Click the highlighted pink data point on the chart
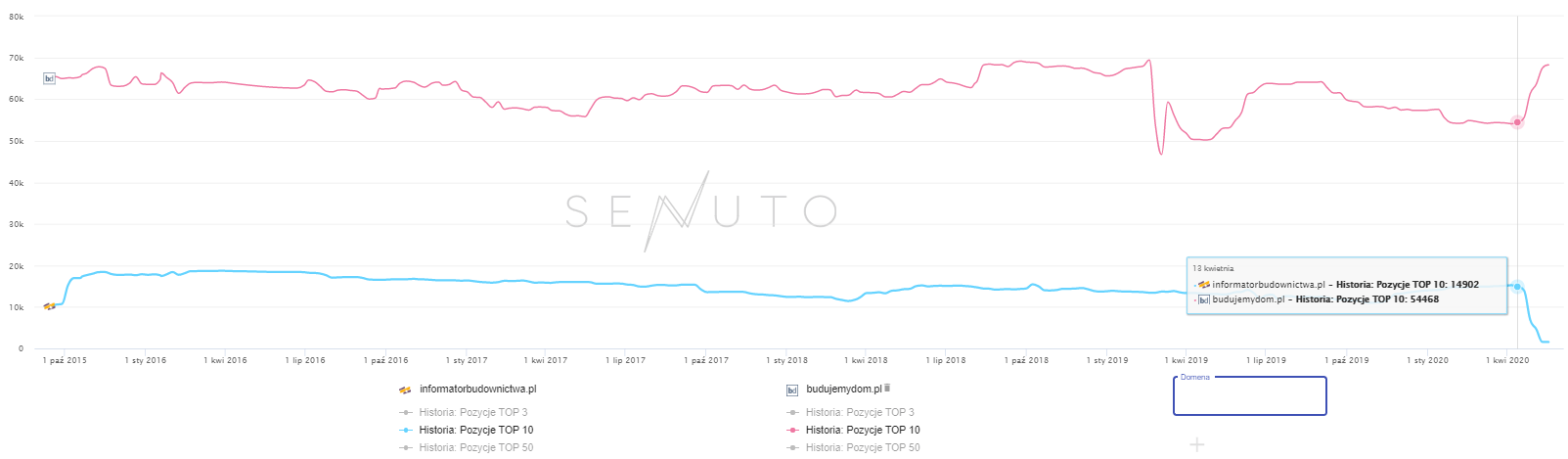This screenshot has height=459, width=1568. point(1517,122)
